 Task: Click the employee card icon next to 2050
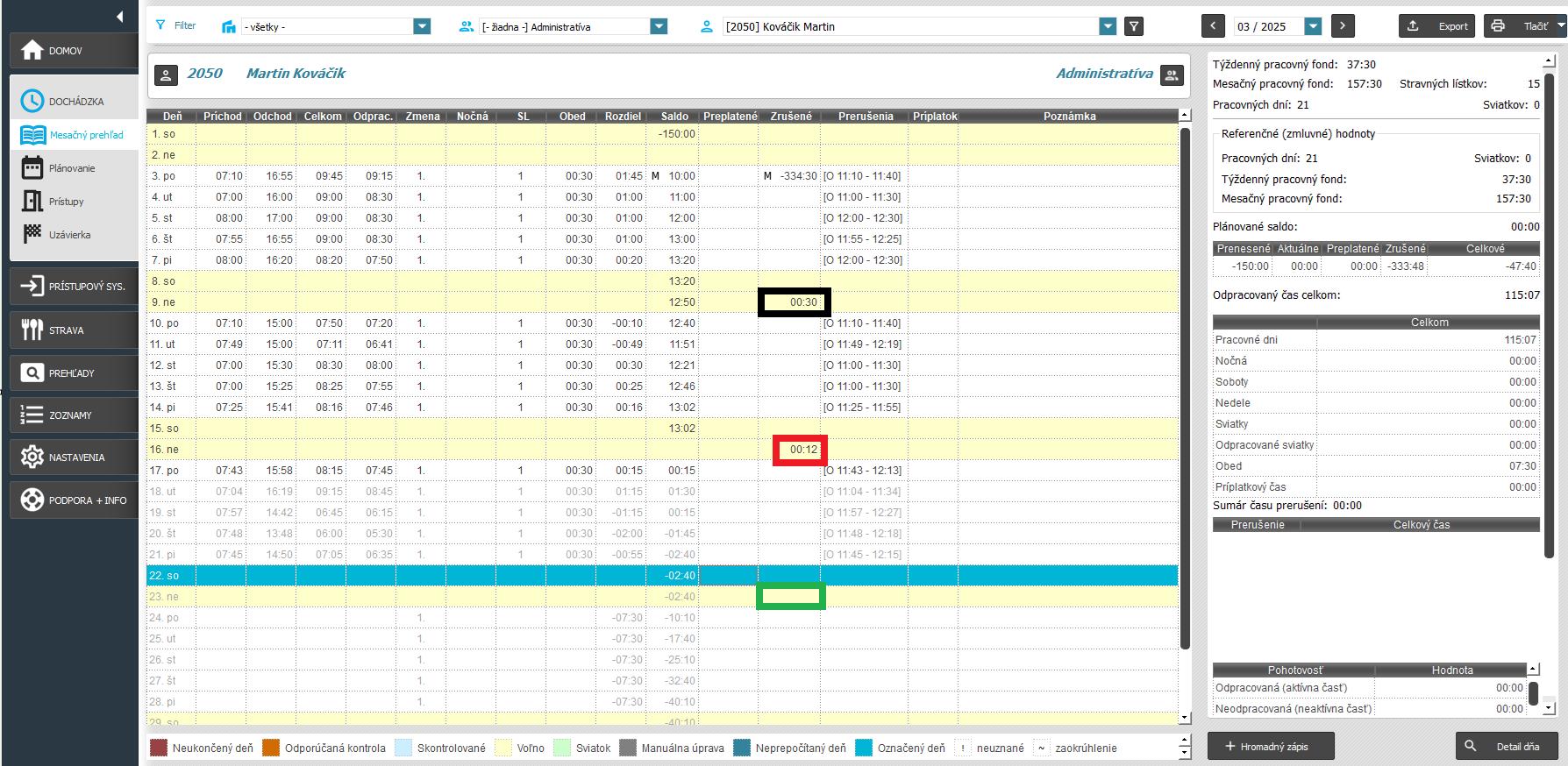[166, 74]
